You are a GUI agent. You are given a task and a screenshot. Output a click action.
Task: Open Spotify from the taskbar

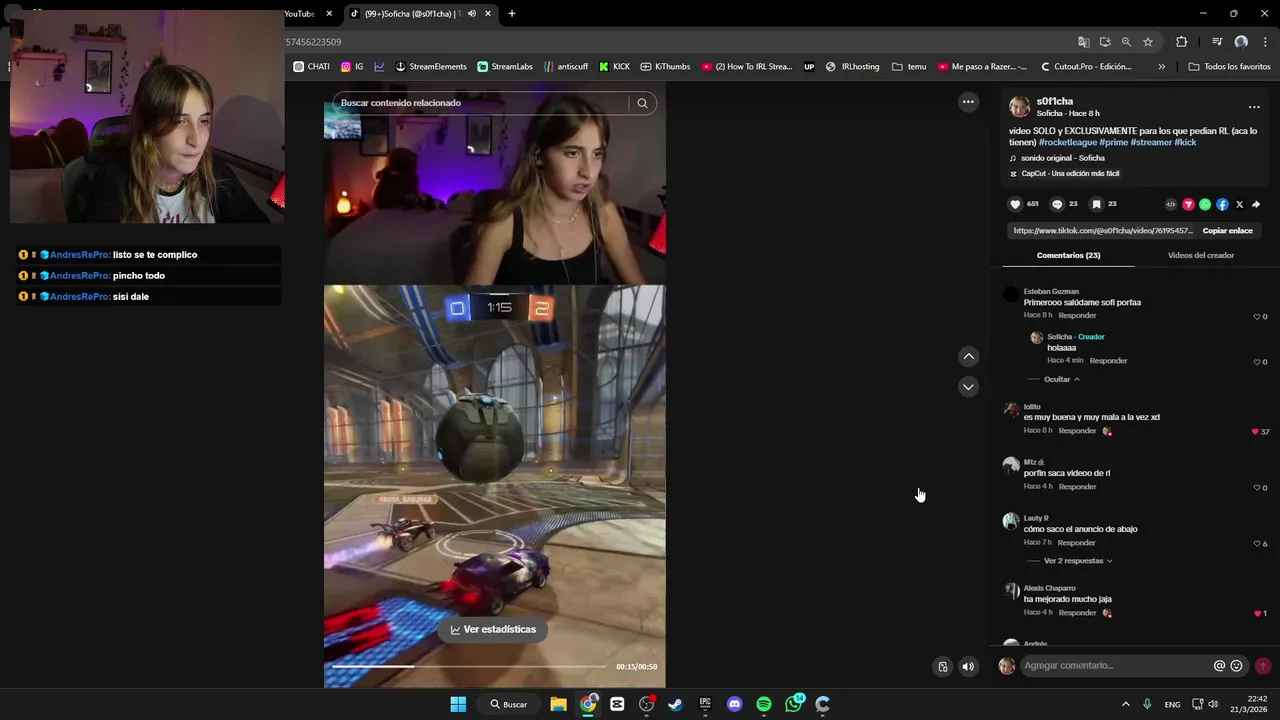[764, 704]
